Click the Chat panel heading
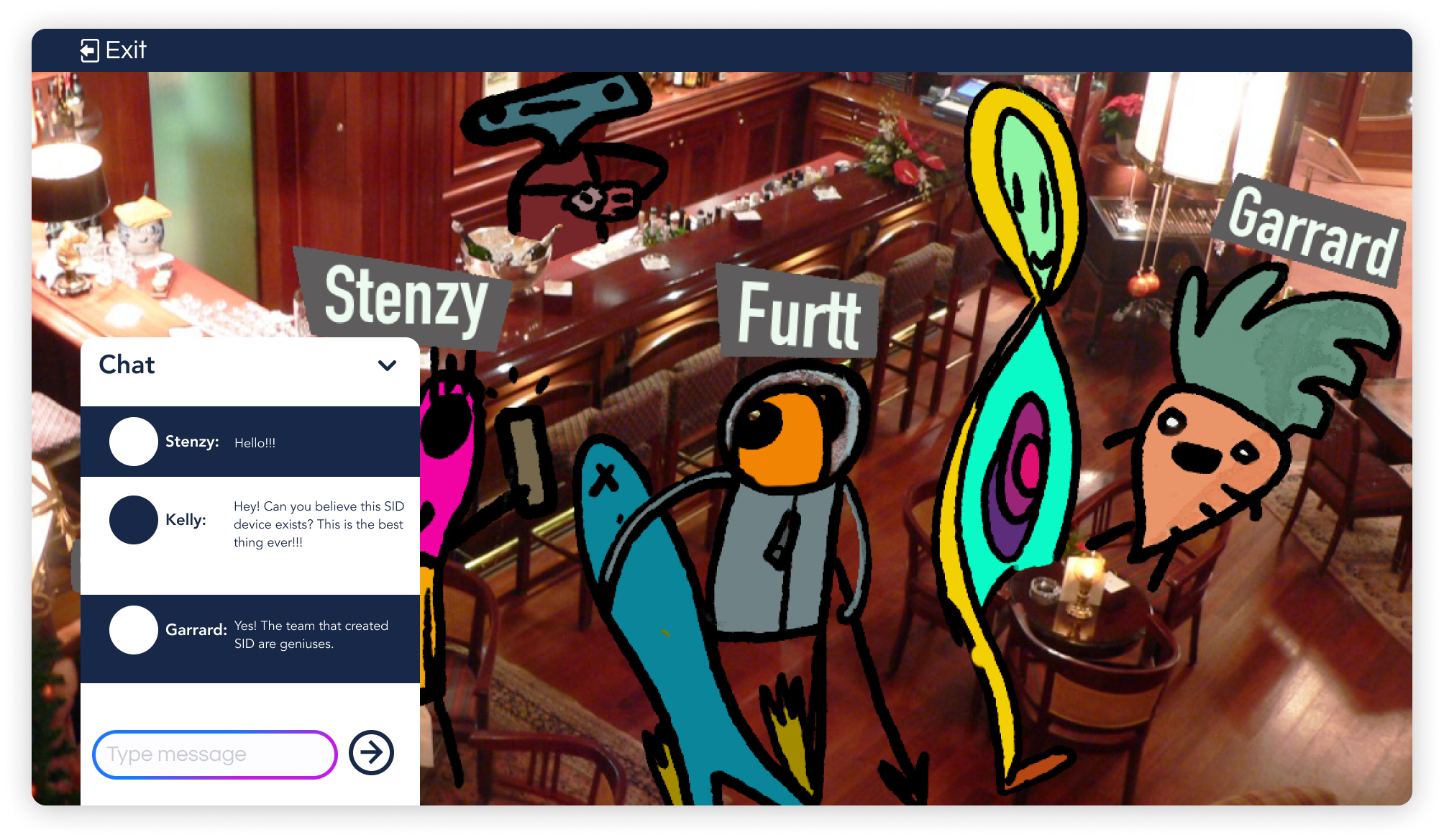The height and width of the screenshot is (840, 1444). point(127,365)
